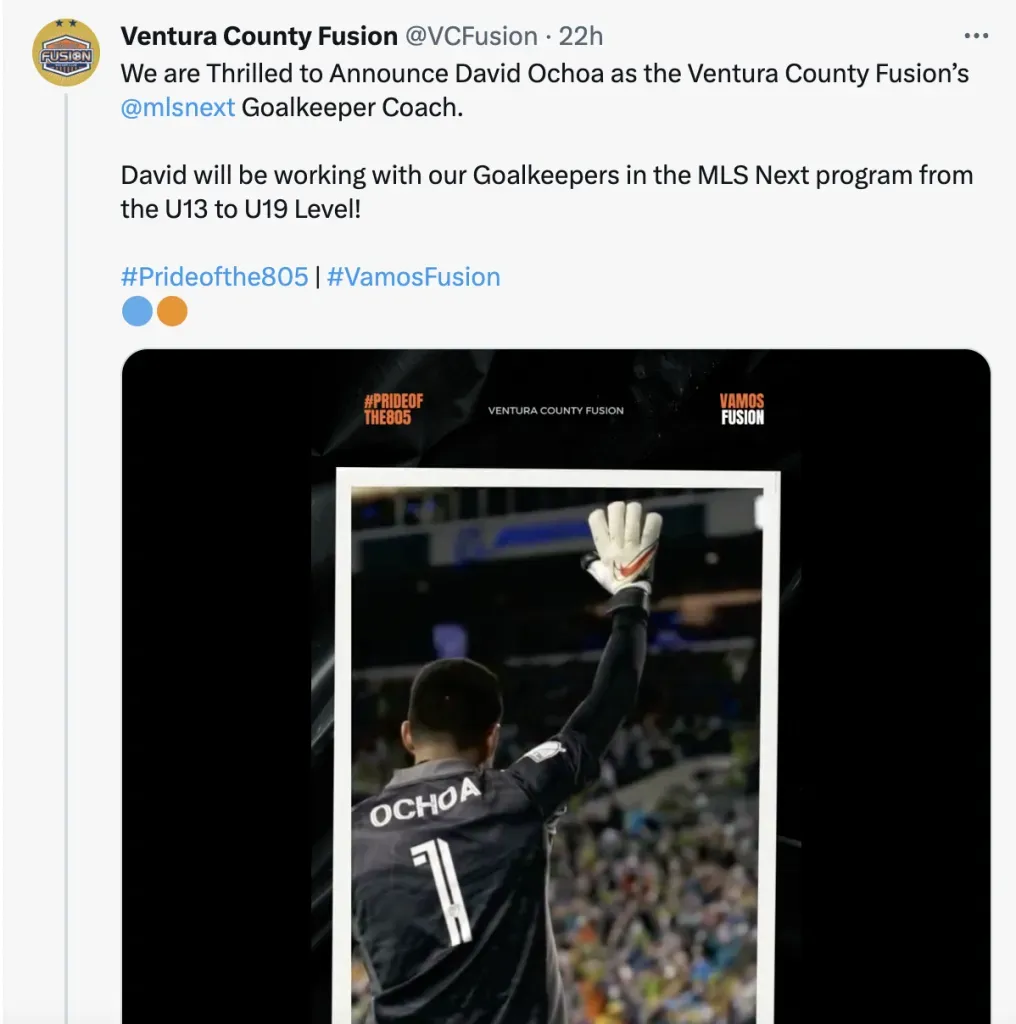Click the blue circle emoji
The height and width of the screenshot is (1024, 1016).
click(137, 312)
